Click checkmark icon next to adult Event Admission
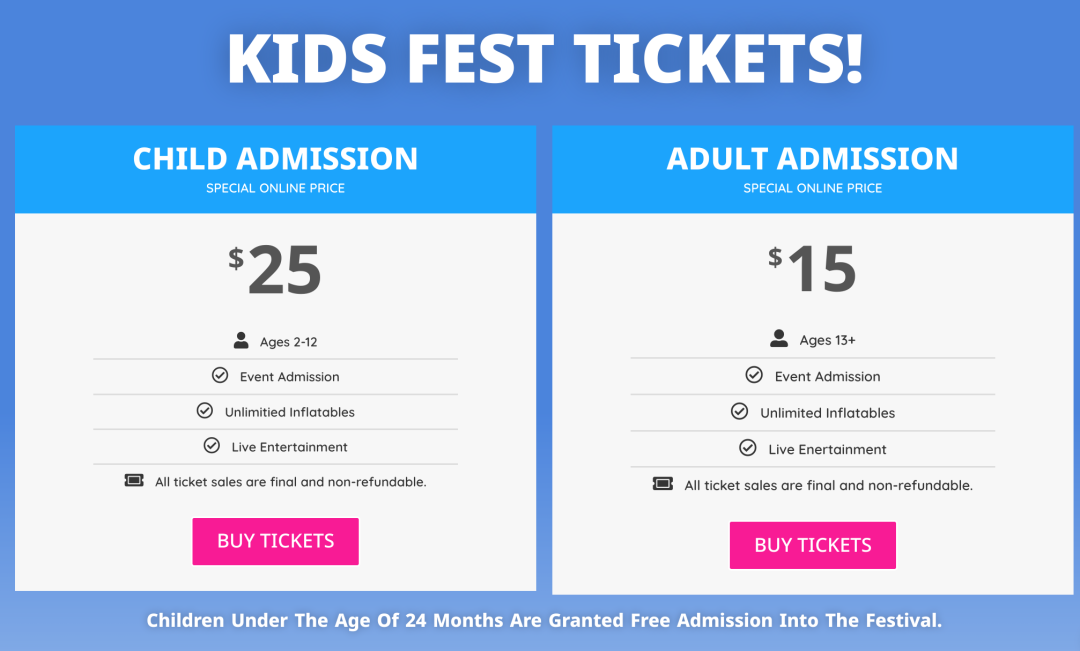This screenshot has width=1080, height=651. pyautogui.click(x=754, y=375)
